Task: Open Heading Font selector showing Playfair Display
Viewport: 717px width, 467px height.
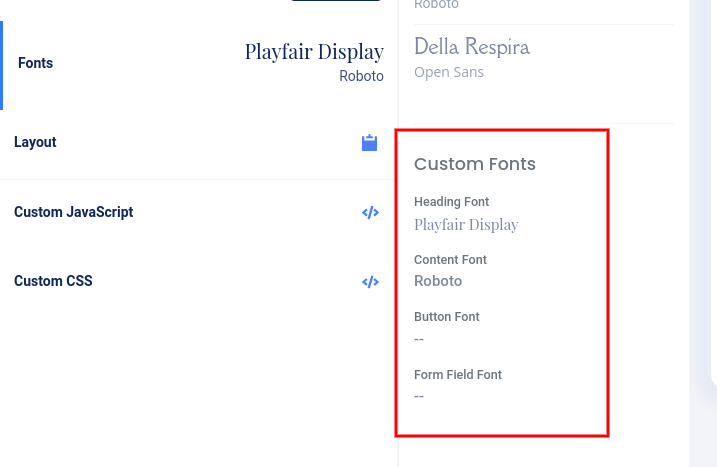Action: click(x=466, y=225)
